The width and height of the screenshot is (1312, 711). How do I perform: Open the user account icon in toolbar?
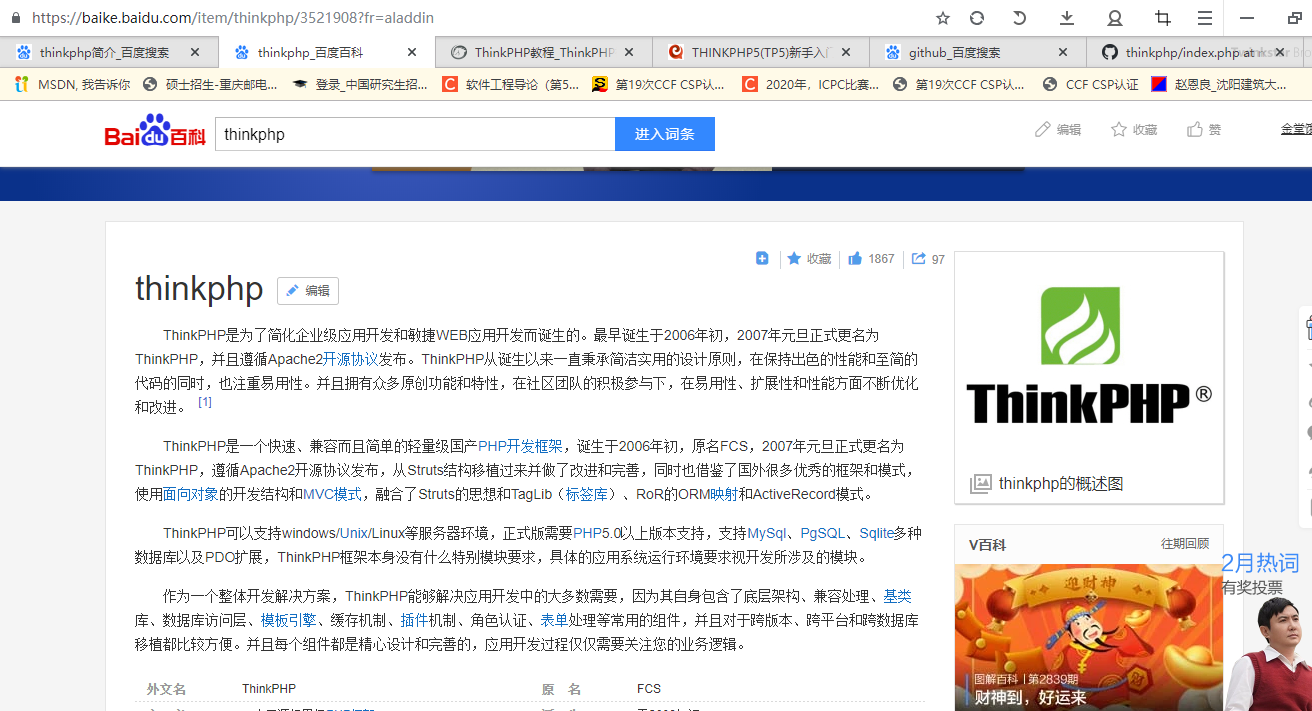(x=1114, y=18)
